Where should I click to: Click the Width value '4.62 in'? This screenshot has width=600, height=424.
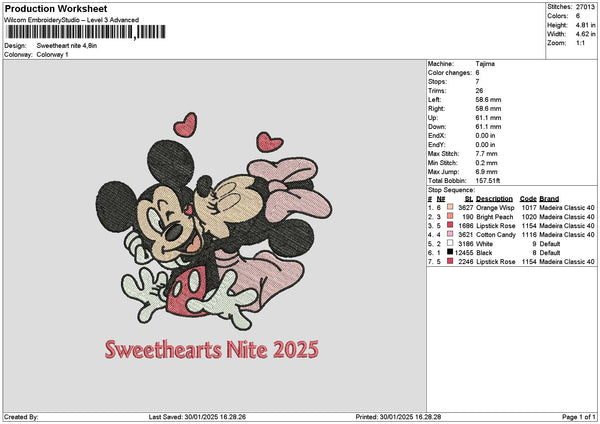(586, 34)
